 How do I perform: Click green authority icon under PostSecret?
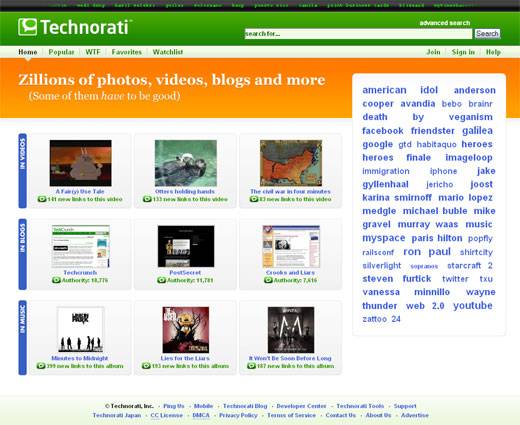(161, 280)
